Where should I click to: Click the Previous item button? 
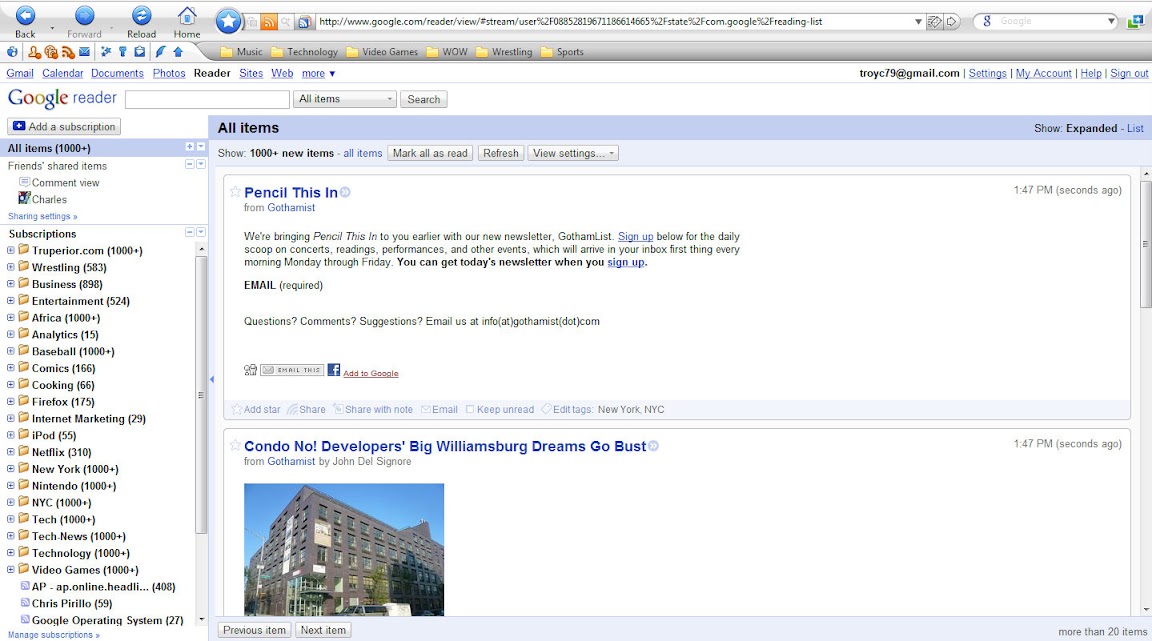254,630
